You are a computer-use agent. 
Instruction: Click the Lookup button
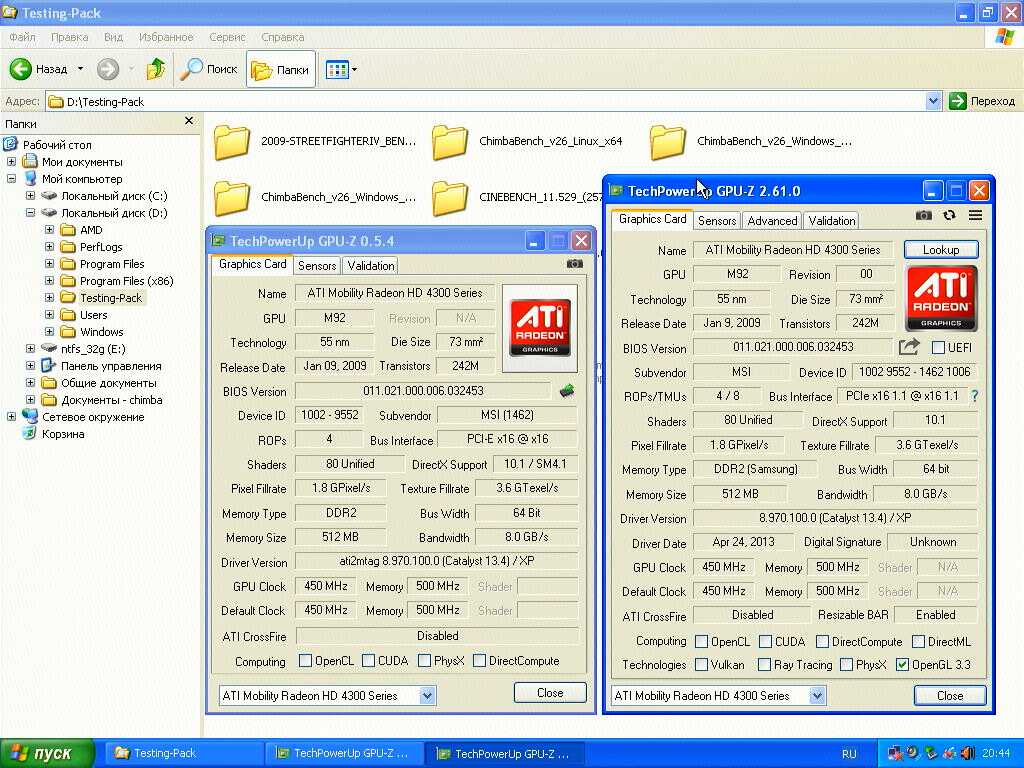(x=940, y=249)
